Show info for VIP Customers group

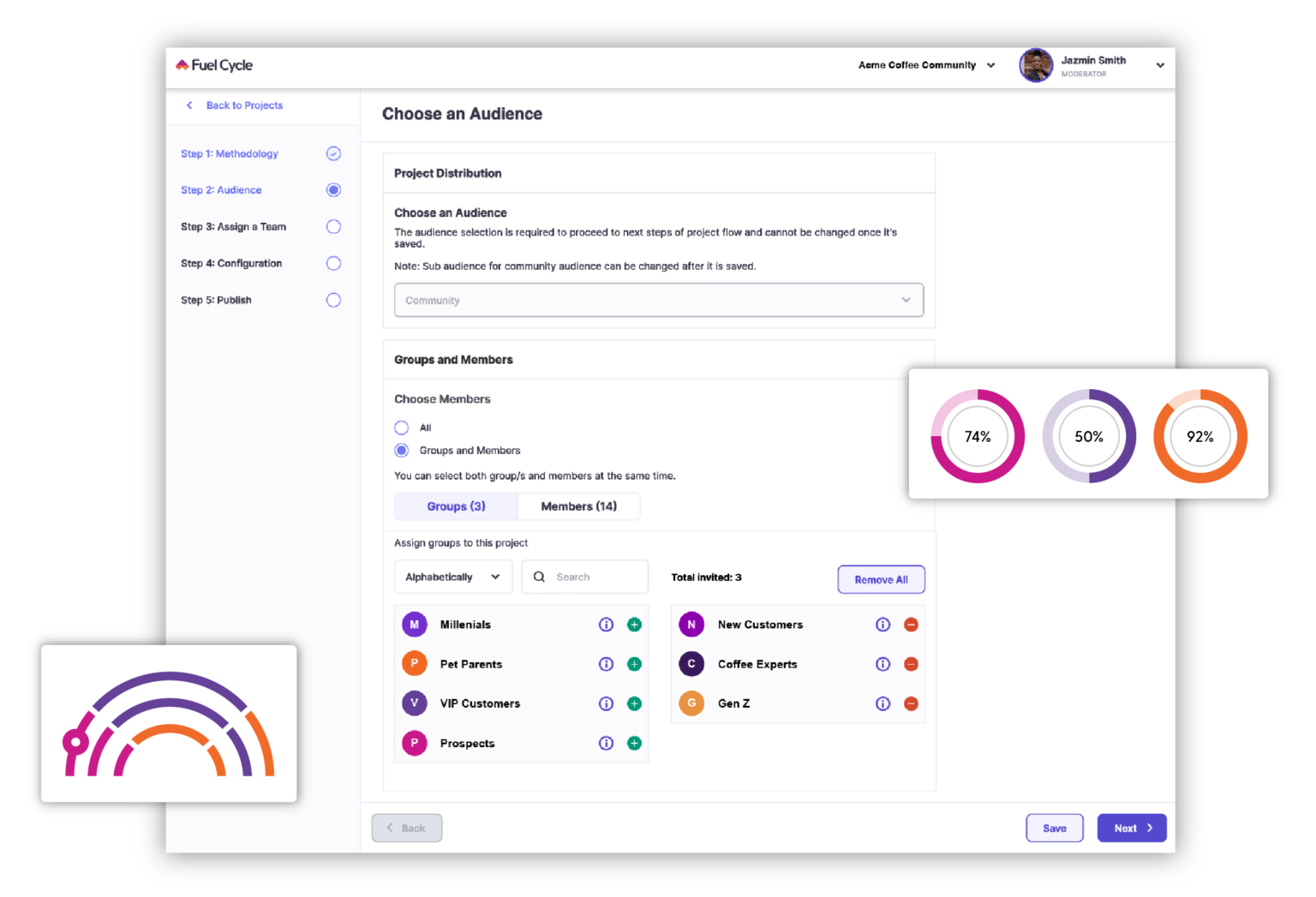tap(606, 703)
